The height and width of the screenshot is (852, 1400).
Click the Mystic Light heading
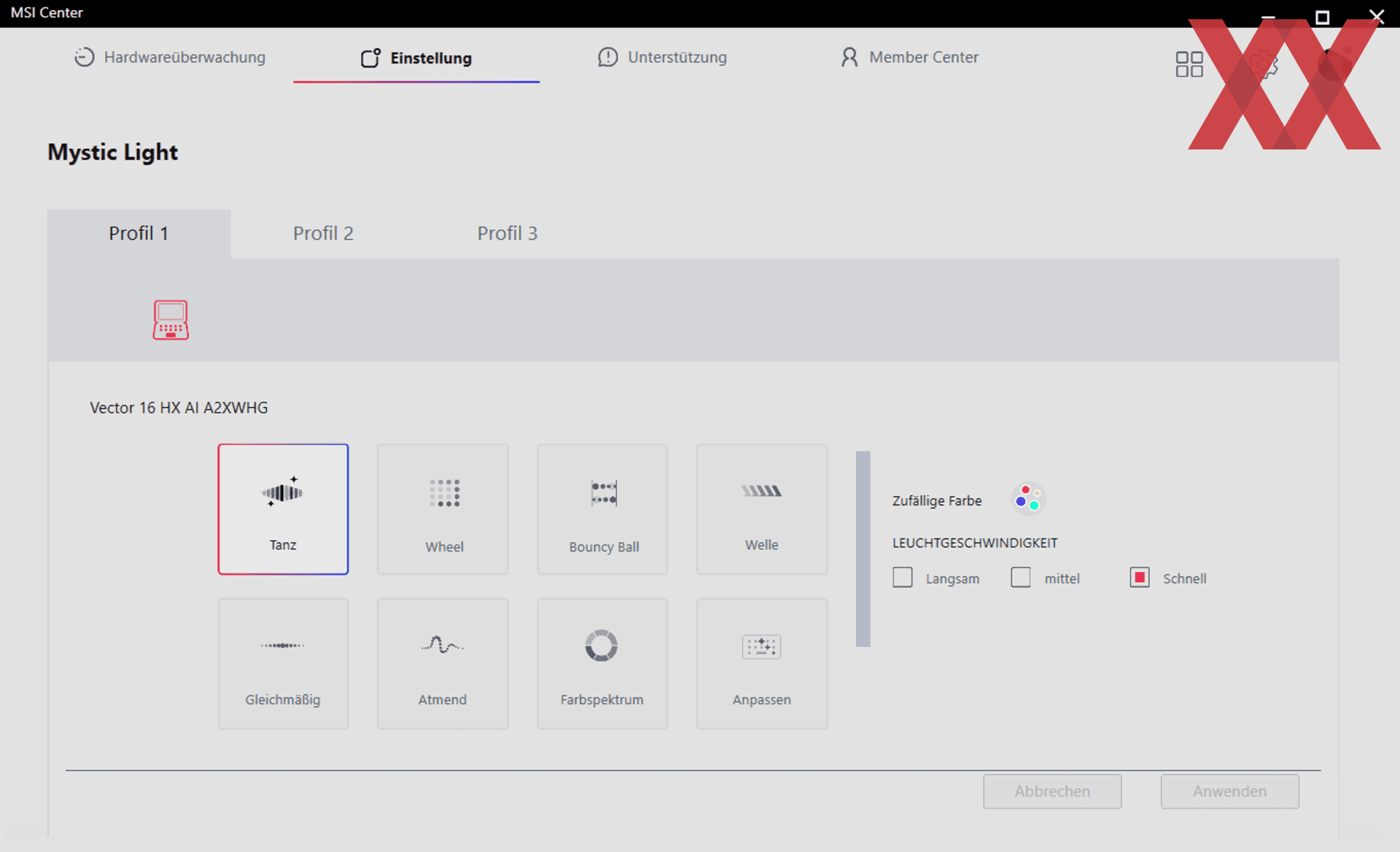click(112, 152)
